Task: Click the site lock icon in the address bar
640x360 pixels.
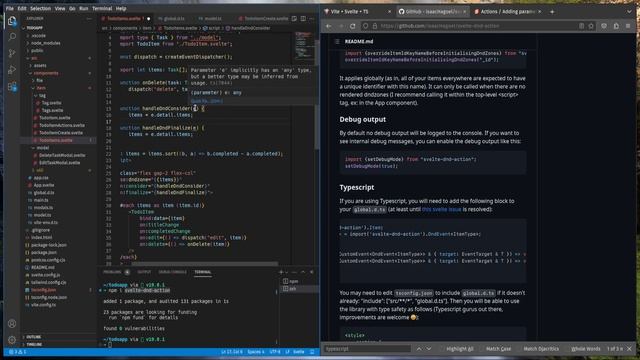Action: [375, 26]
